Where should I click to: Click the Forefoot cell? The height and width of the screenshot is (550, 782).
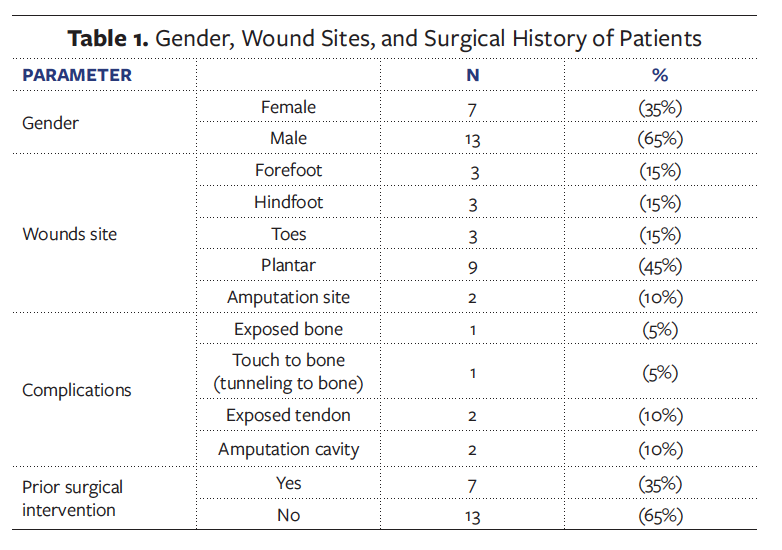(288, 170)
